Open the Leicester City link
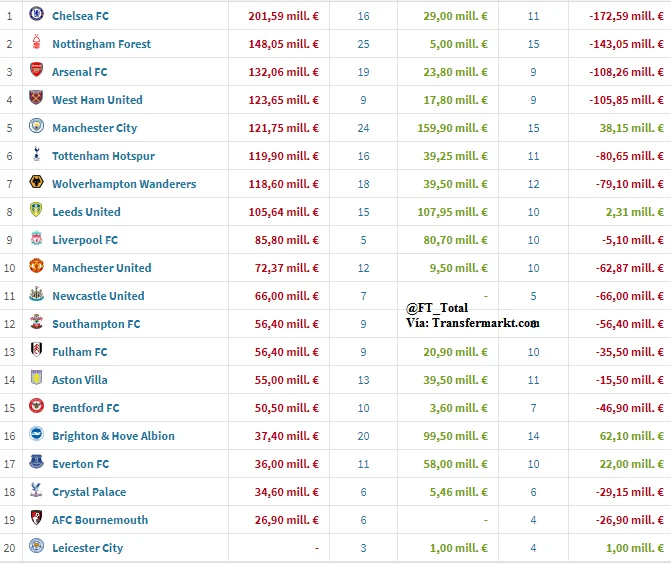This screenshot has height=563, width=671. [87, 548]
